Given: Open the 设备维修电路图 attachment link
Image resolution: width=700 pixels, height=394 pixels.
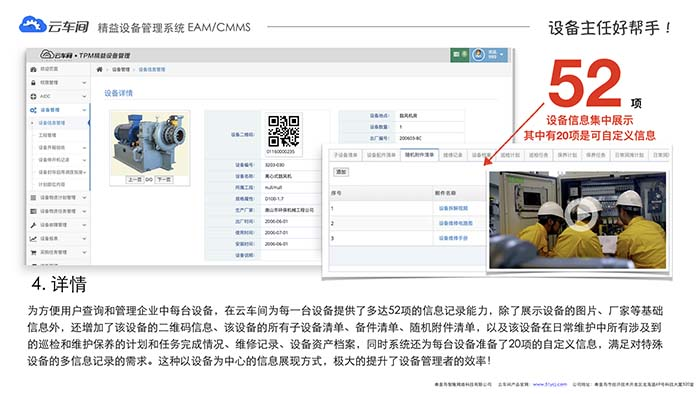Looking at the screenshot, I should coord(455,223).
